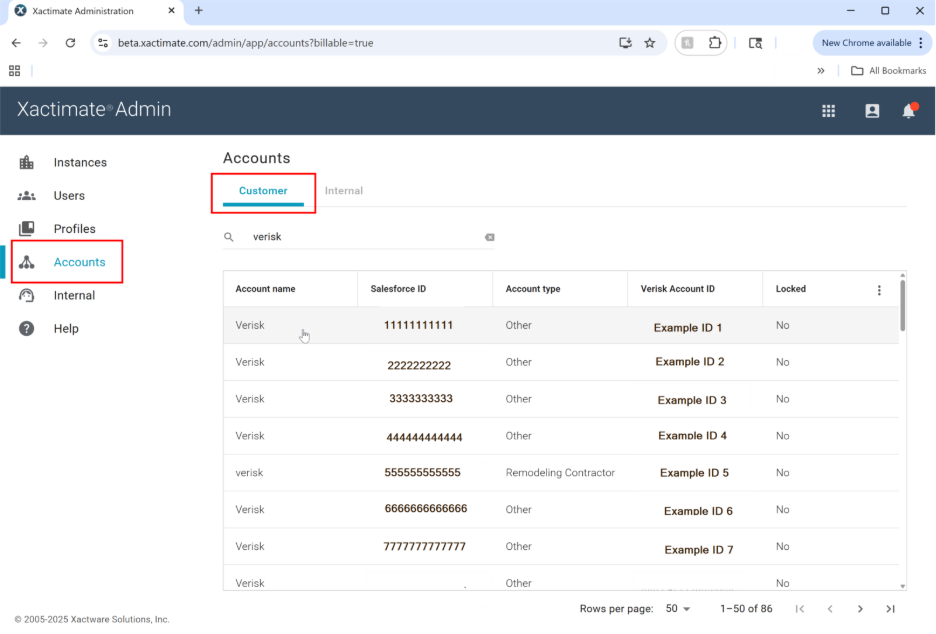Sort by Account name column header
The width and height of the screenshot is (936, 634).
(265, 289)
